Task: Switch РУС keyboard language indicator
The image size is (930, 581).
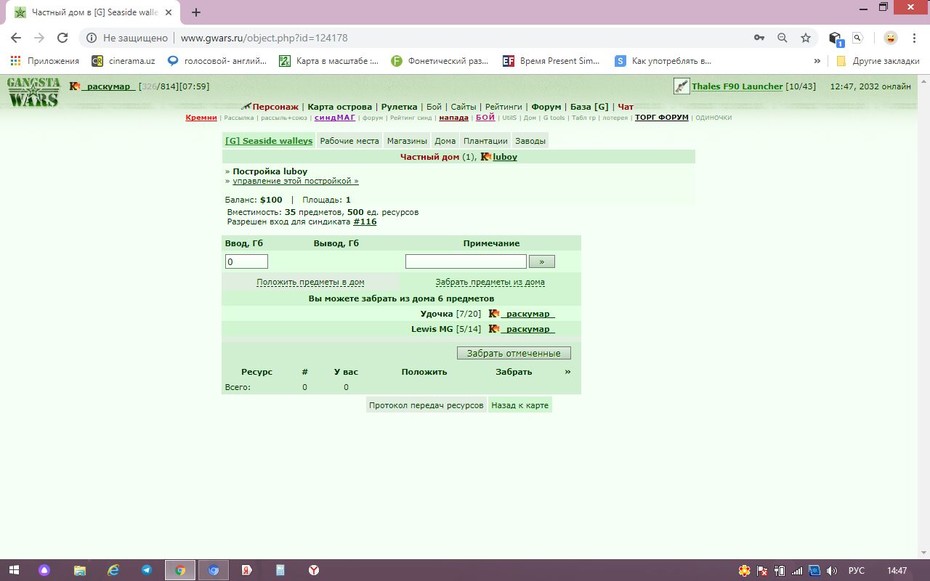Action: pos(856,571)
